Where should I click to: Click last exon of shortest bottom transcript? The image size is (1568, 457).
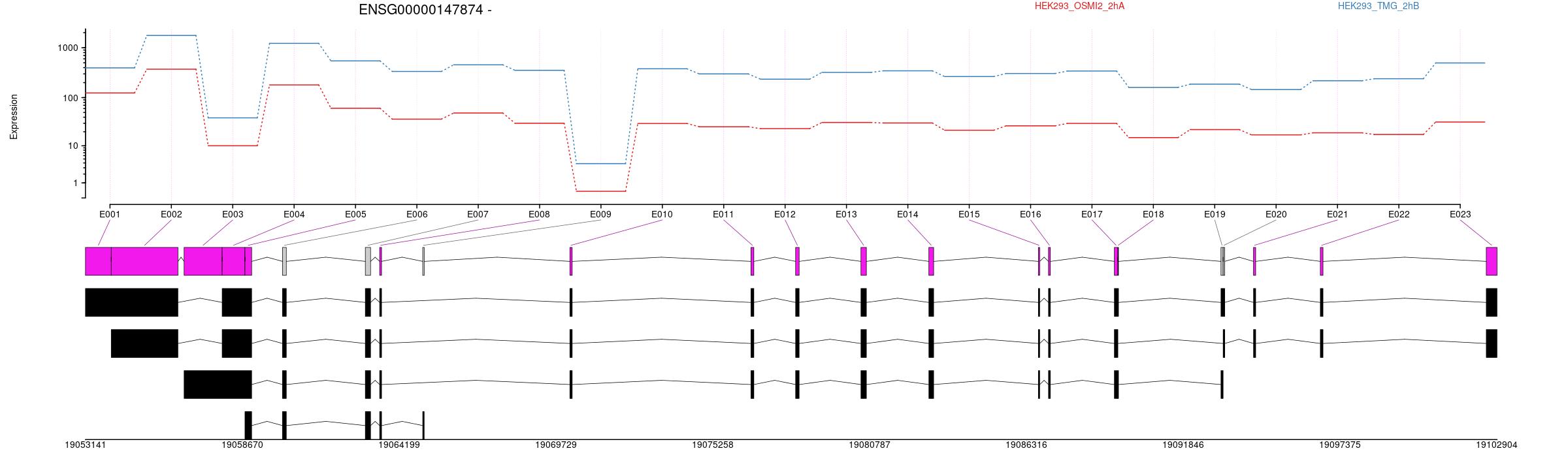[423, 426]
